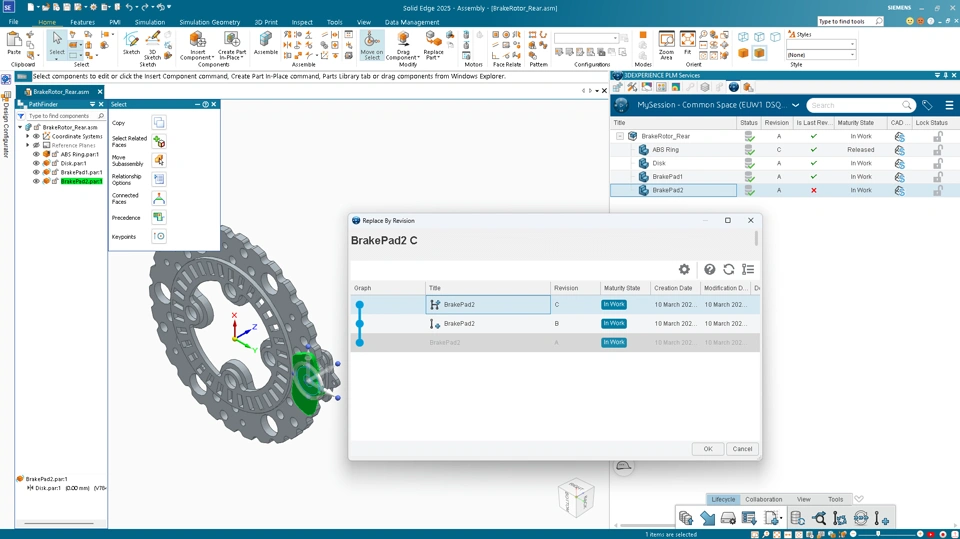
Task: Click the help icon in Replace By Revision
Action: (x=709, y=270)
